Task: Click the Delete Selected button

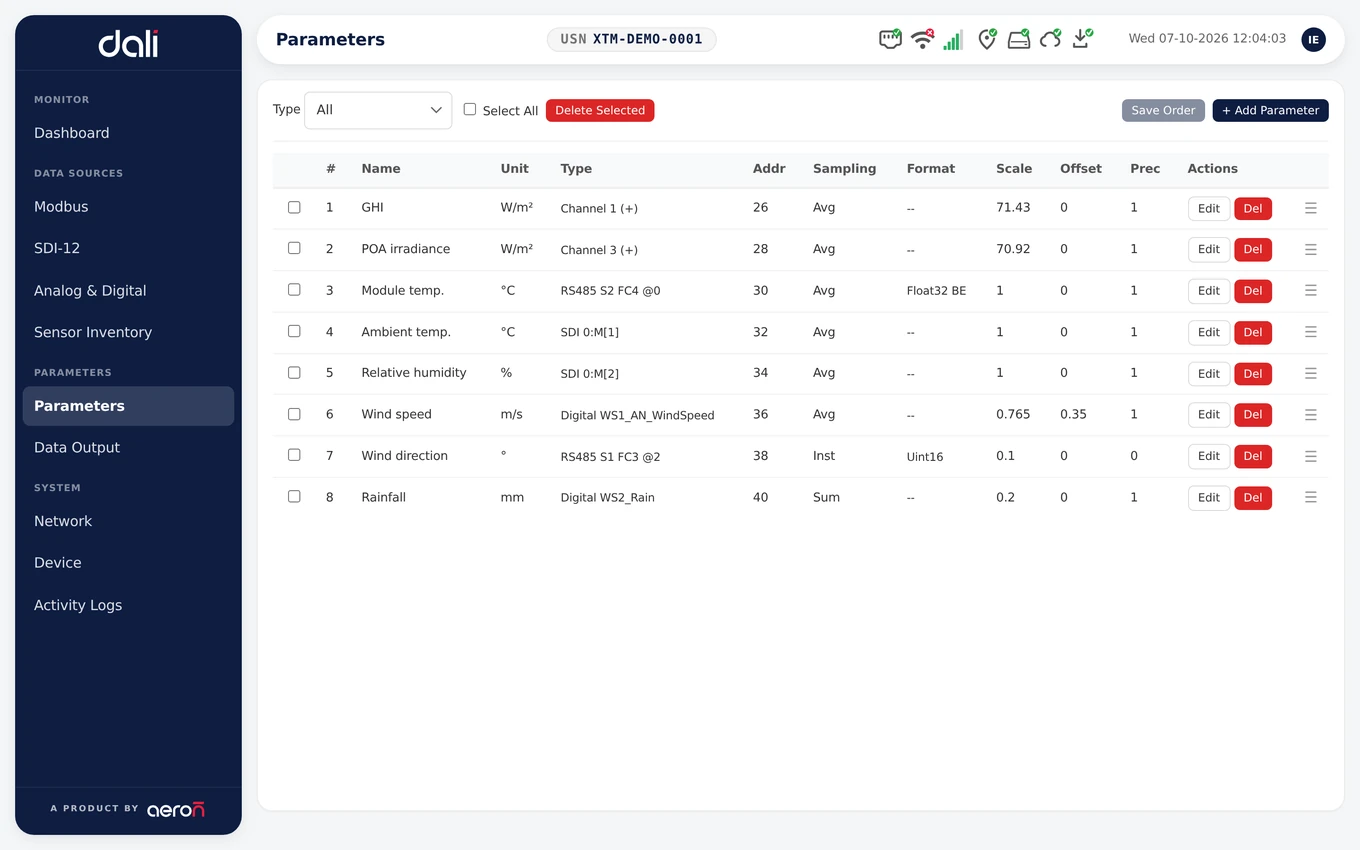Action: coord(600,110)
